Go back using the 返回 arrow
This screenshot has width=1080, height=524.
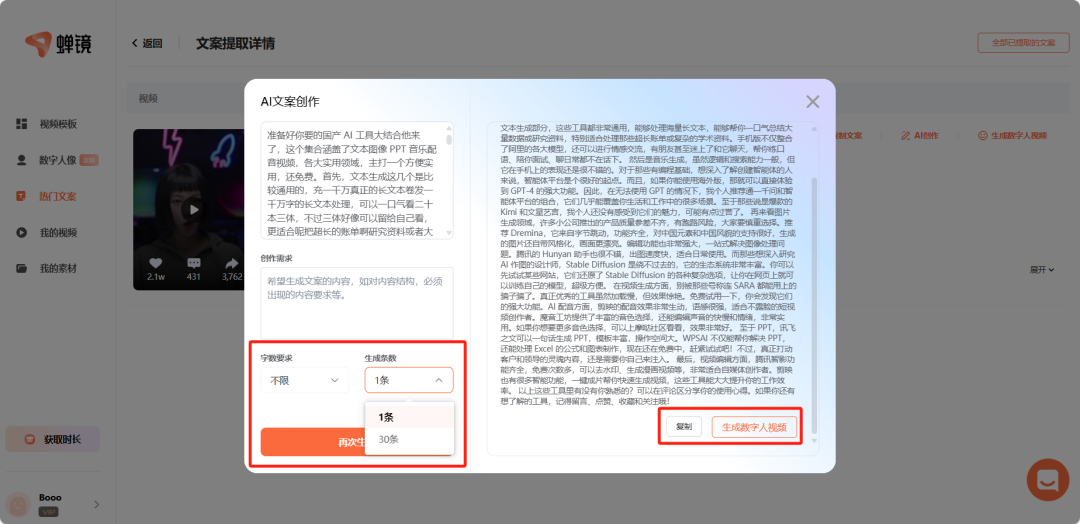(147, 43)
